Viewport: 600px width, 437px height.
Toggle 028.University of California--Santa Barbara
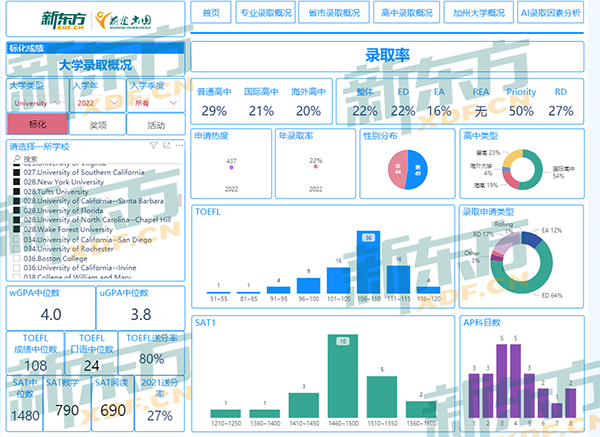click(16, 201)
